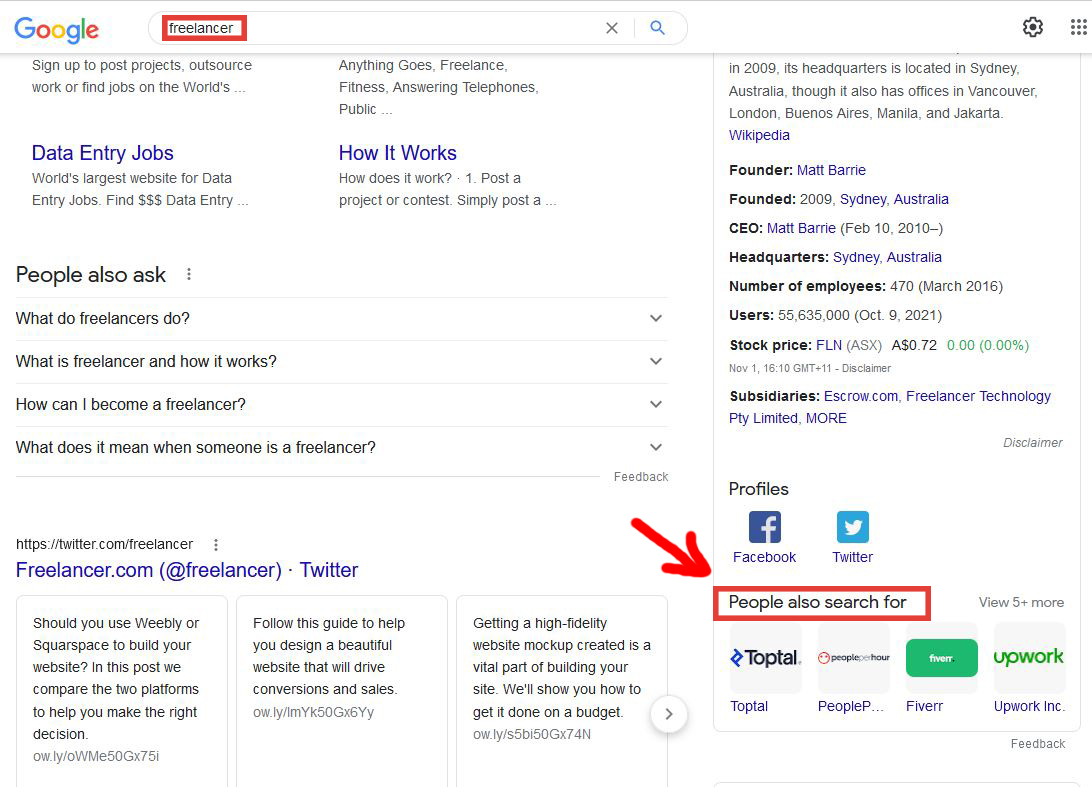Open the Google apps grid icon
The height and width of the screenshot is (787, 1092).
tap(1078, 27)
